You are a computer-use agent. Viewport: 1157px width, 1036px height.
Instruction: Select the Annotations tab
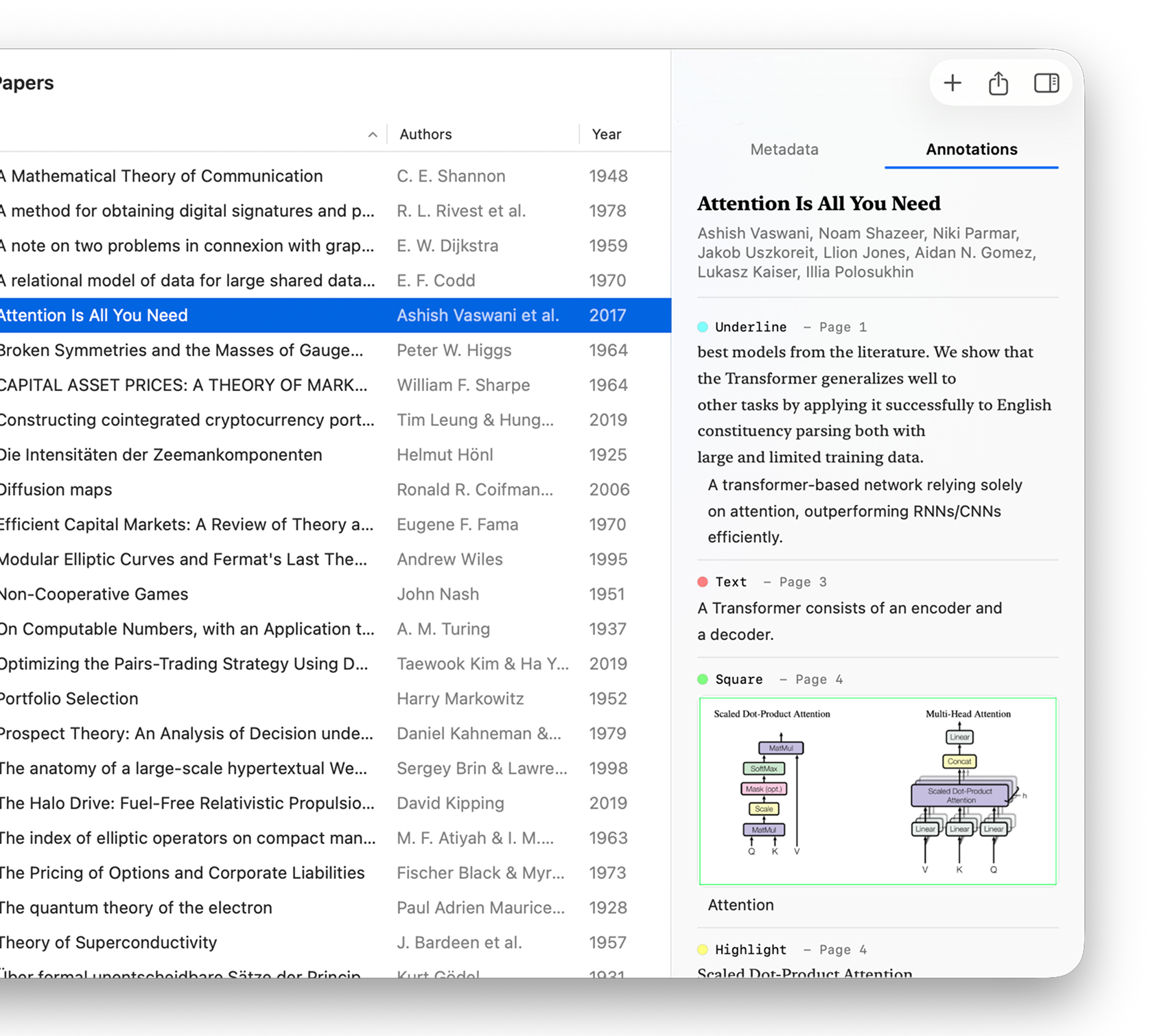971,149
